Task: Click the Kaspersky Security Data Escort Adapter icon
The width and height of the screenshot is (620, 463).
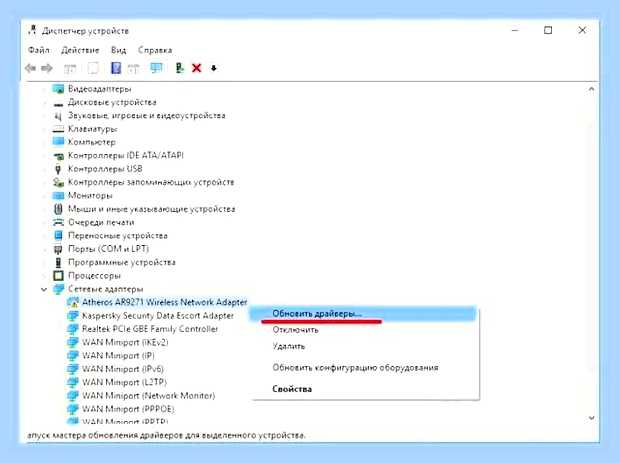Action: click(x=72, y=316)
